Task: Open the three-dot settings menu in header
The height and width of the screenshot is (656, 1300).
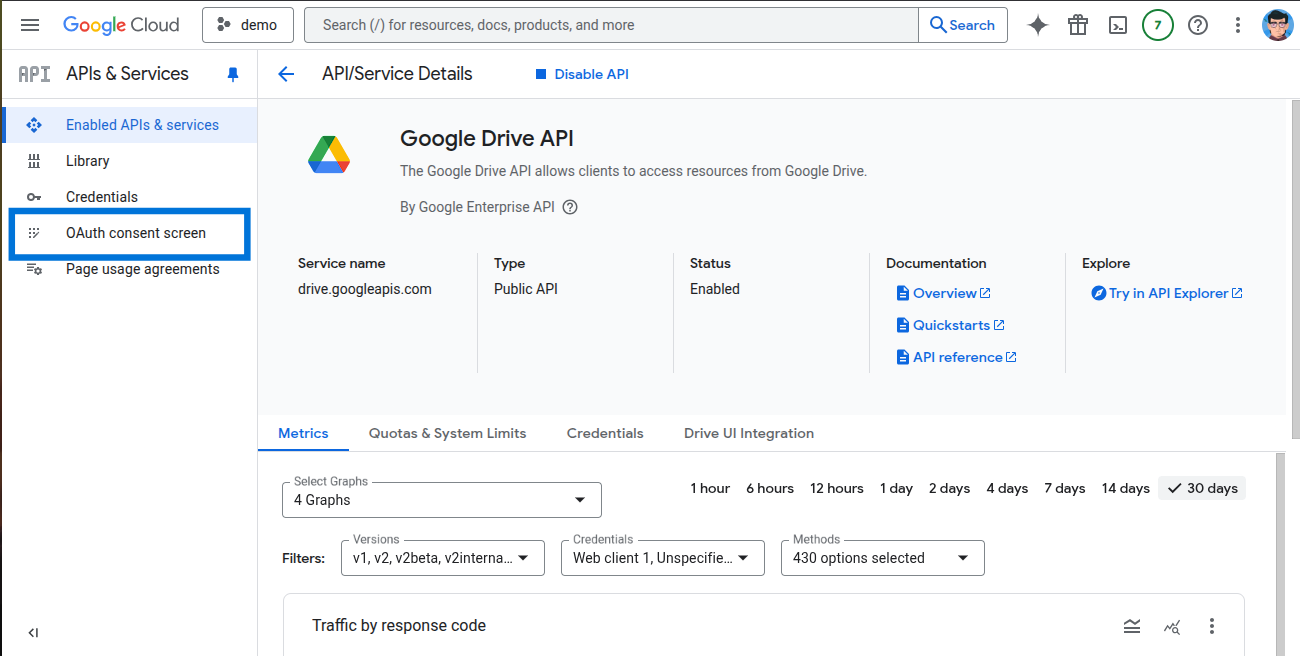Action: point(1238,25)
